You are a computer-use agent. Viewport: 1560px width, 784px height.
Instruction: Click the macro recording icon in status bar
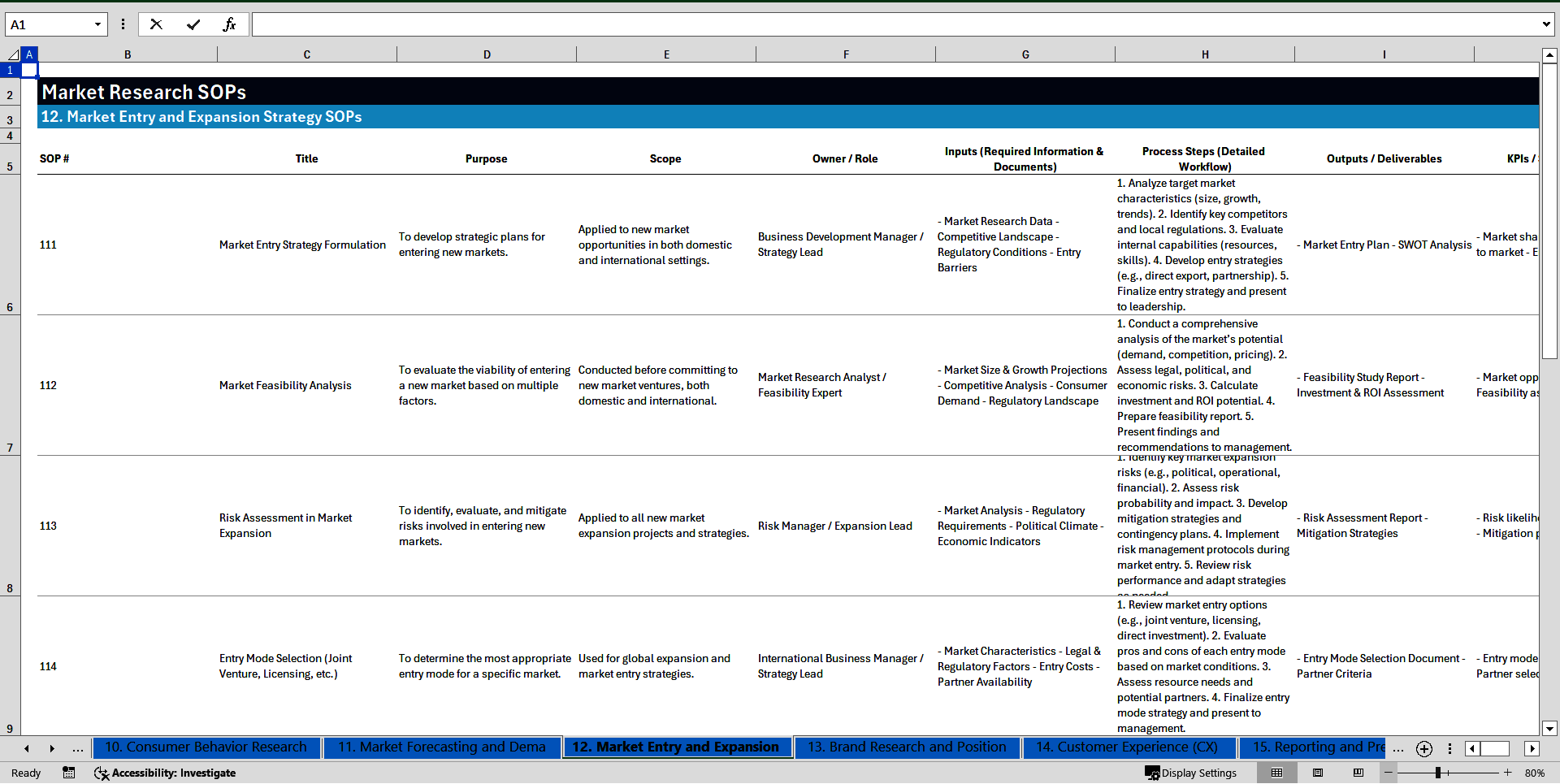click(x=69, y=773)
